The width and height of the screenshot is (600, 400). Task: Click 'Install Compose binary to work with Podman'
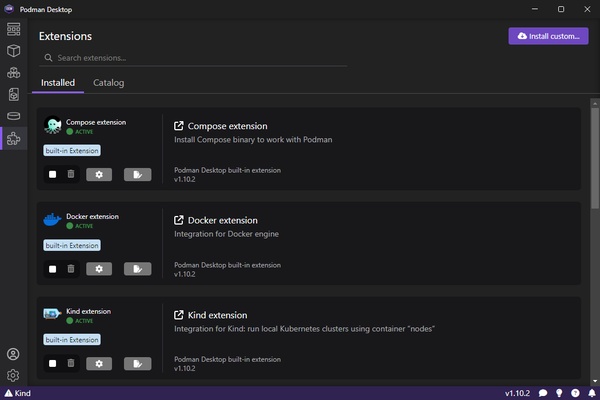(x=253, y=140)
